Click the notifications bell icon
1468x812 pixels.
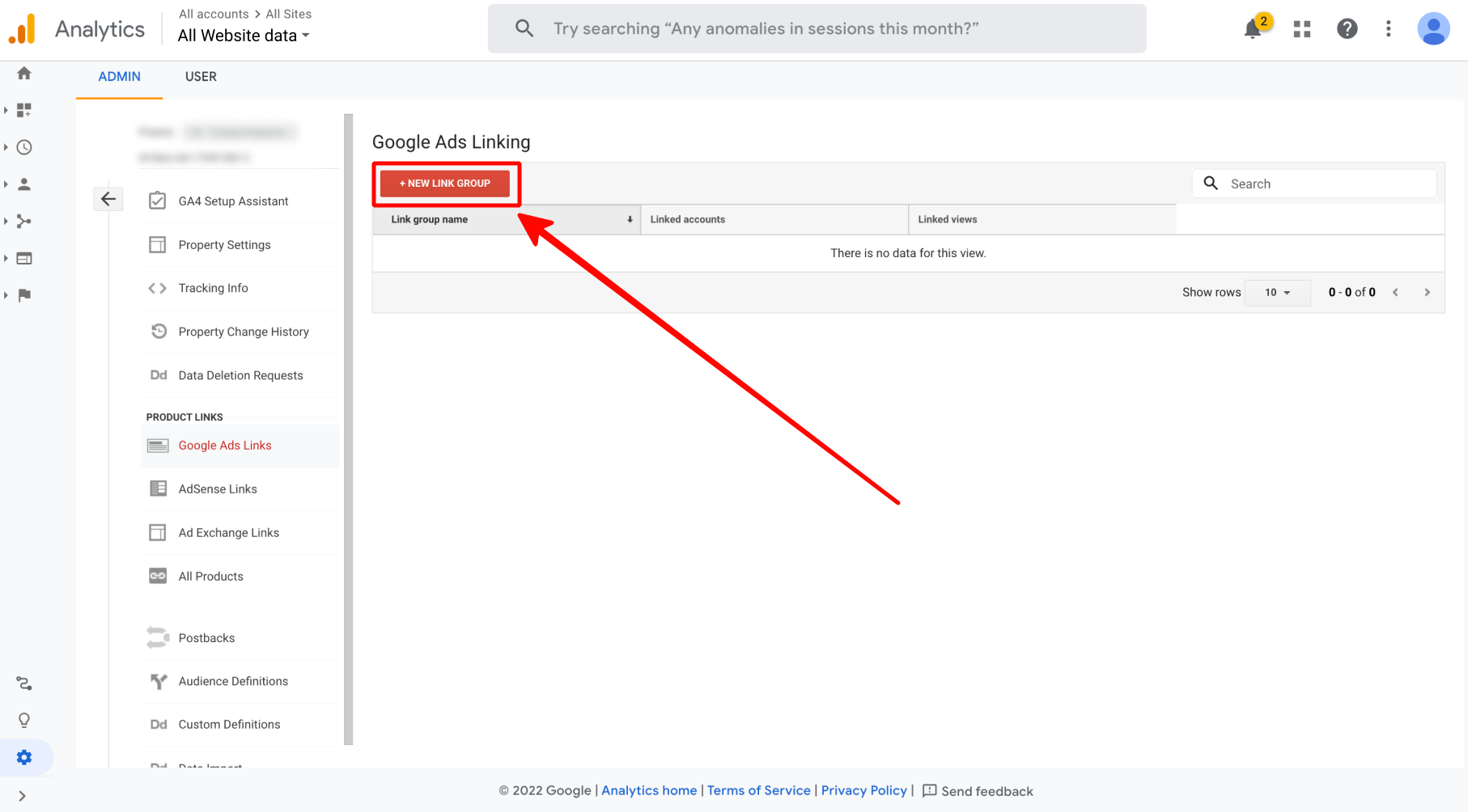coord(1253,30)
